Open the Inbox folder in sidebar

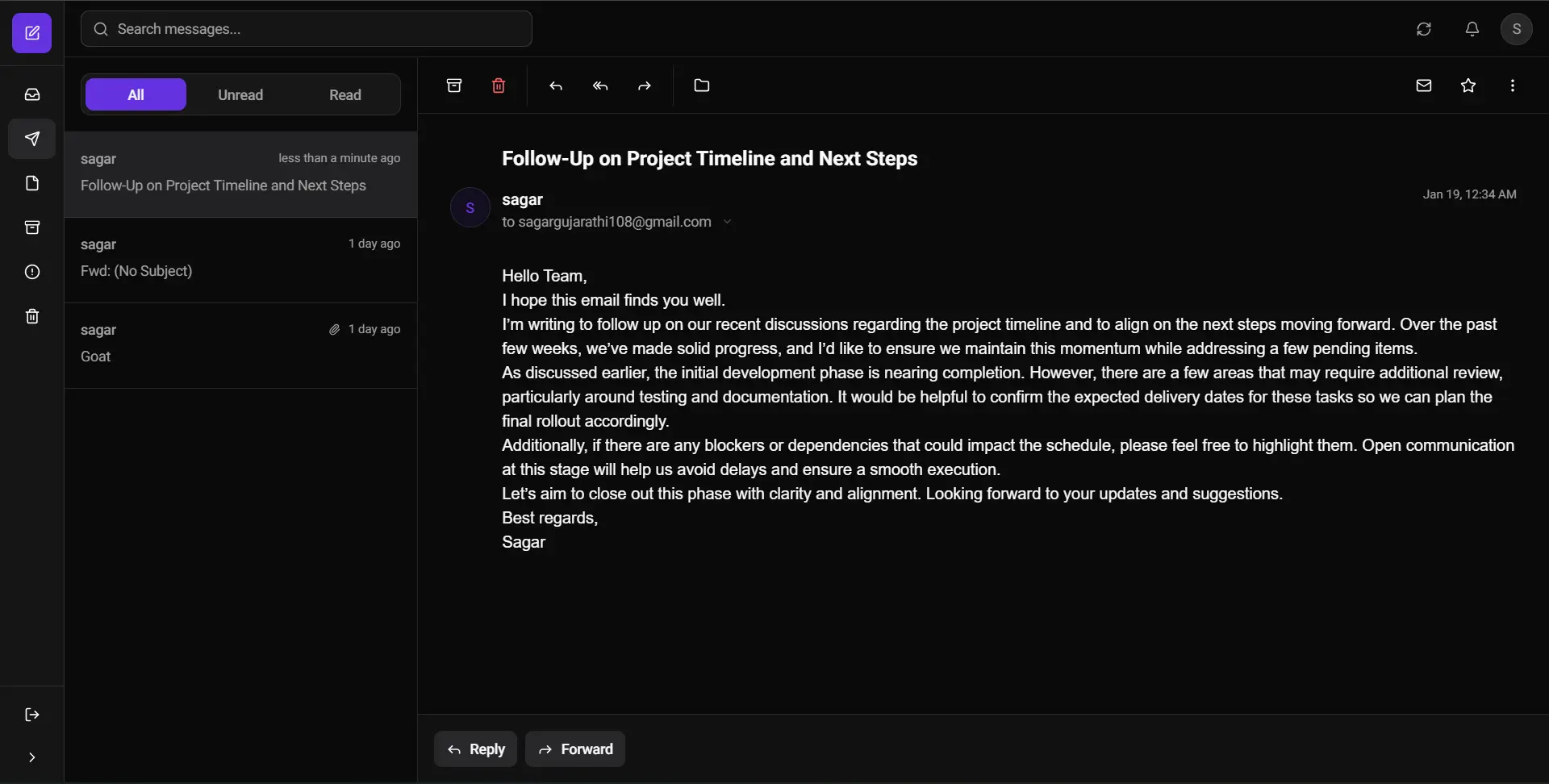pos(32,94)
